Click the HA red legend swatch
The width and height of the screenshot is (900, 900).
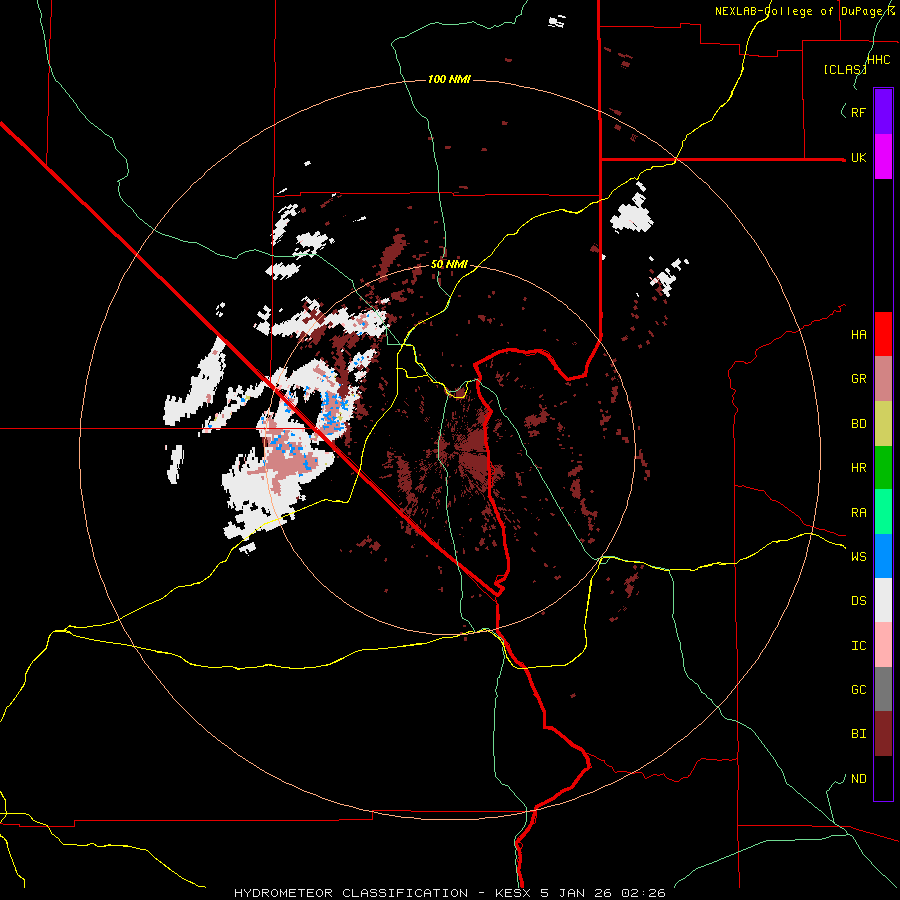coord(883,334)
